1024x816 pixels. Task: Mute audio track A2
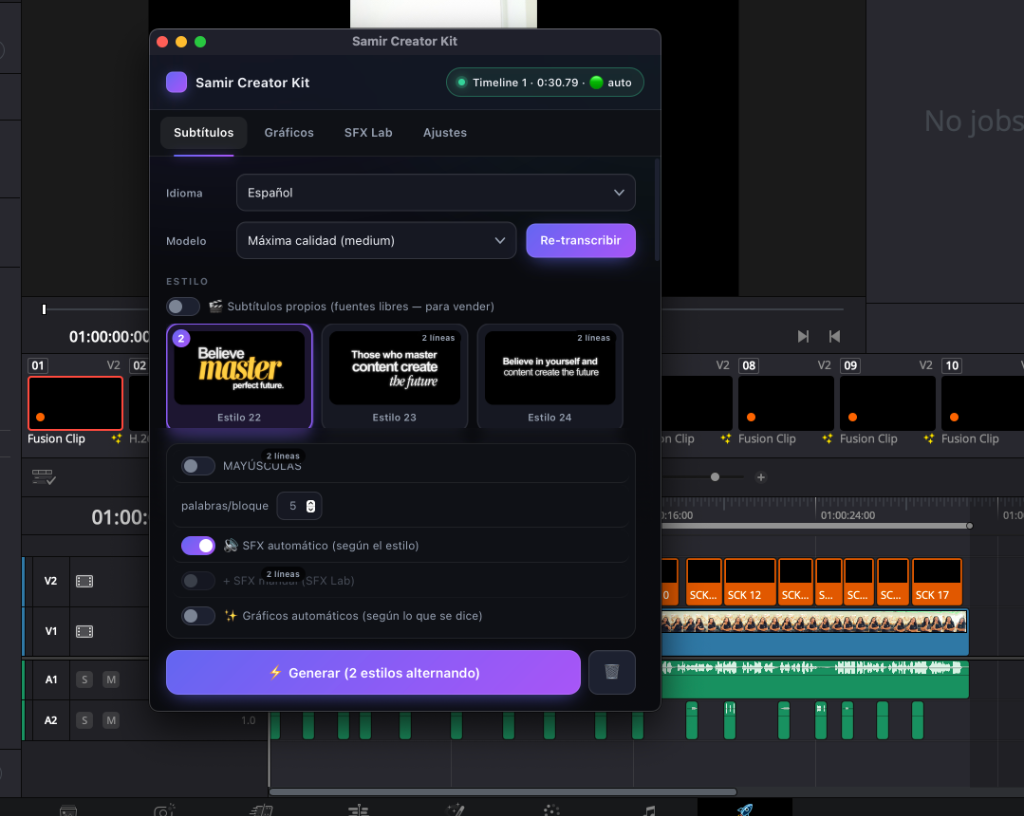pyautogui.click(x=111, y=720)
